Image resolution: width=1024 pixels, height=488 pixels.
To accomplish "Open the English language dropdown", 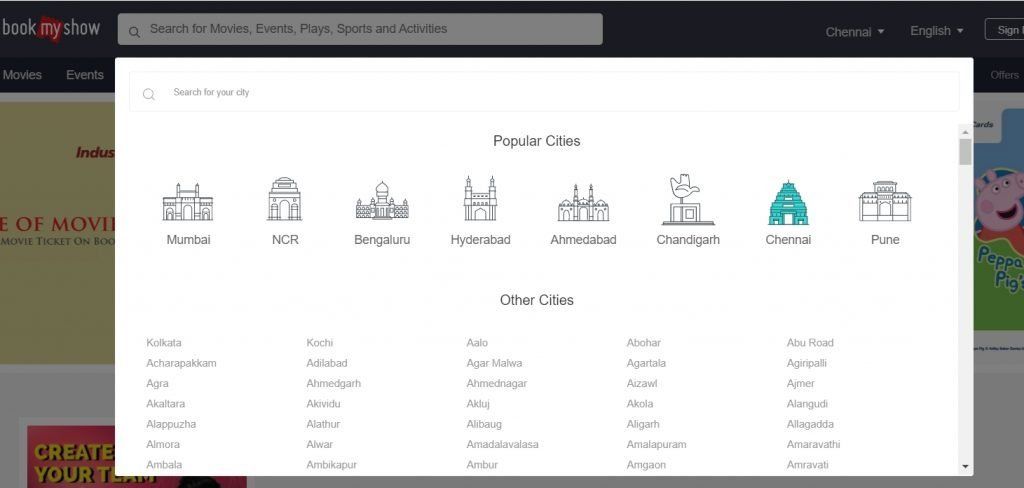I will point(936,31).
